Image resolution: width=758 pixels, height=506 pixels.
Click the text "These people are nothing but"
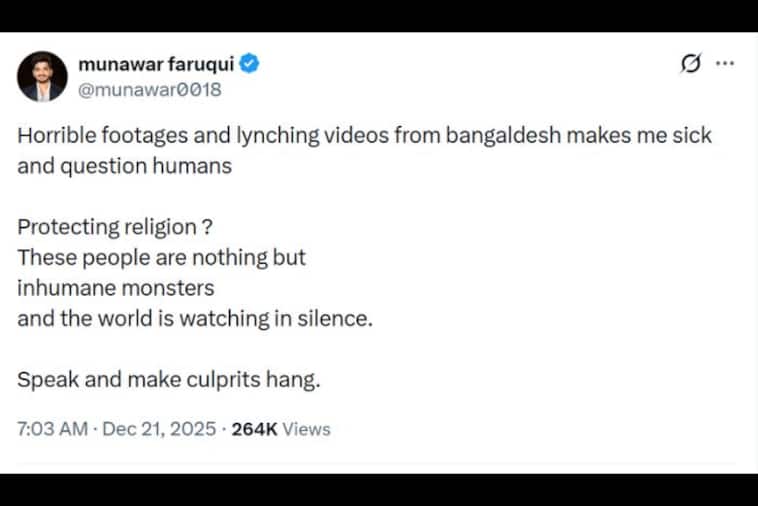(161, 257)
